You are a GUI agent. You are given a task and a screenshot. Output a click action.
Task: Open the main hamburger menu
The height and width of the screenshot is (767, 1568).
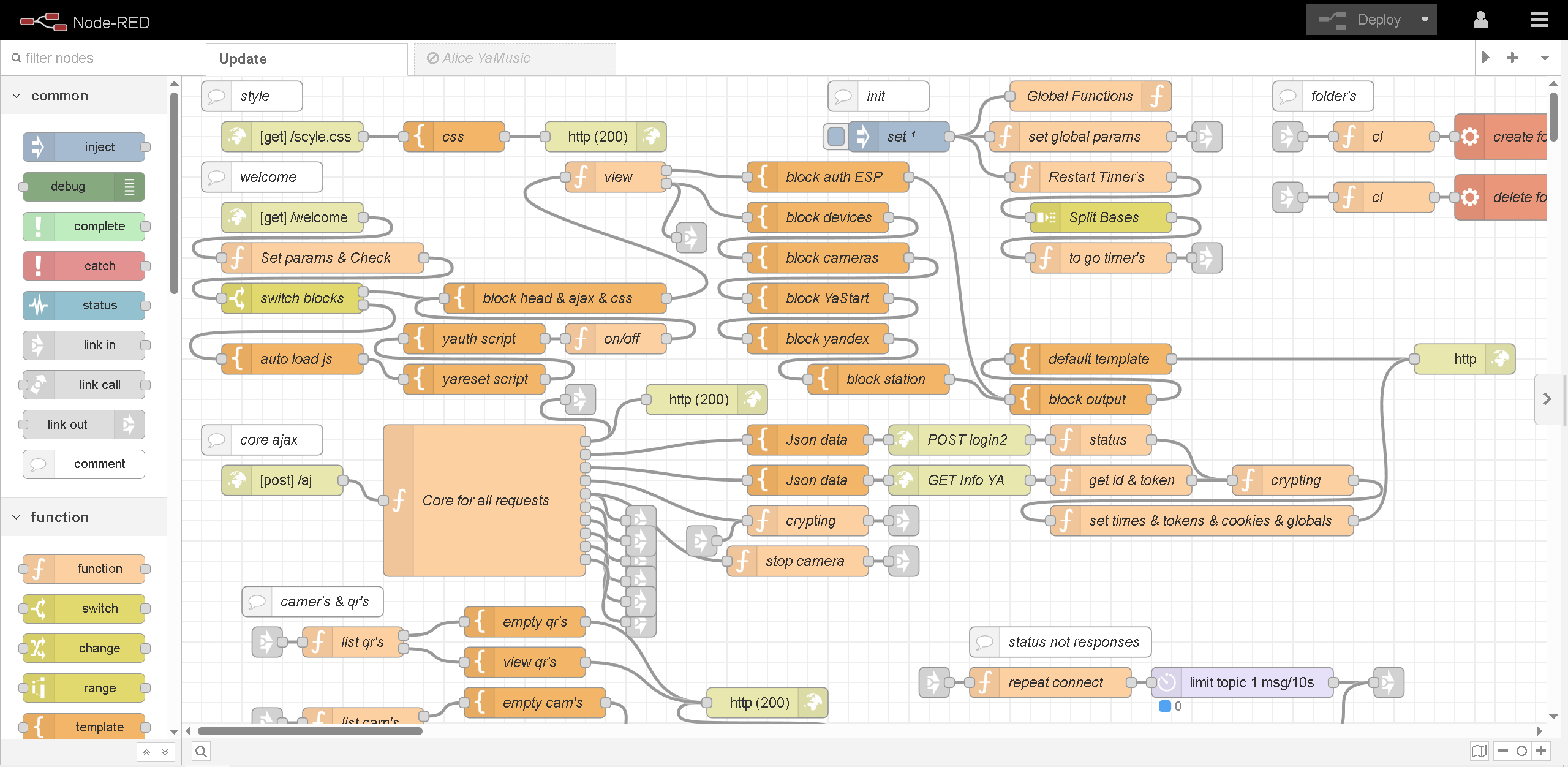coord(1540,20)
